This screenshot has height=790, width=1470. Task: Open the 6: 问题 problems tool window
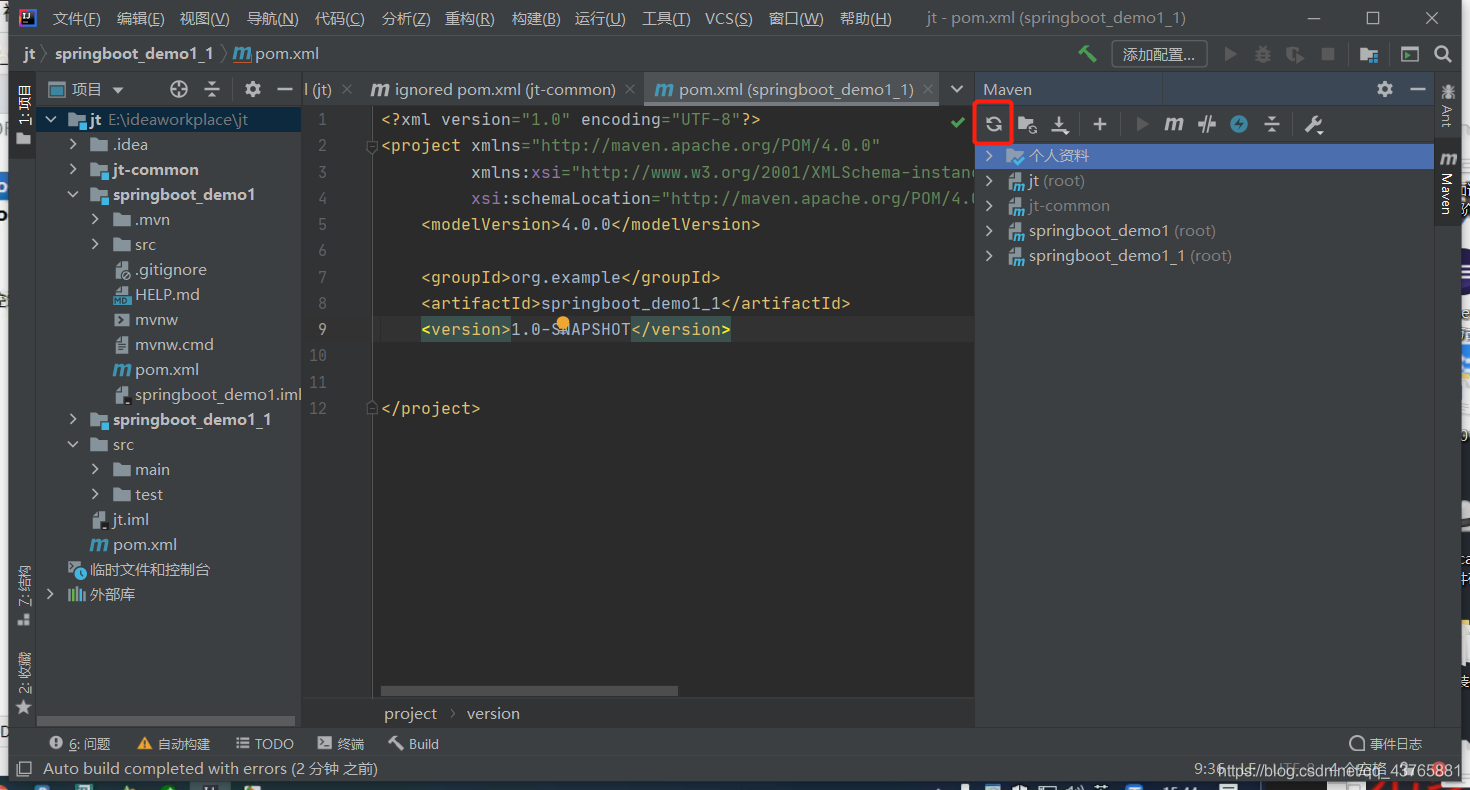pyautogui.click(x=80, y=744)
